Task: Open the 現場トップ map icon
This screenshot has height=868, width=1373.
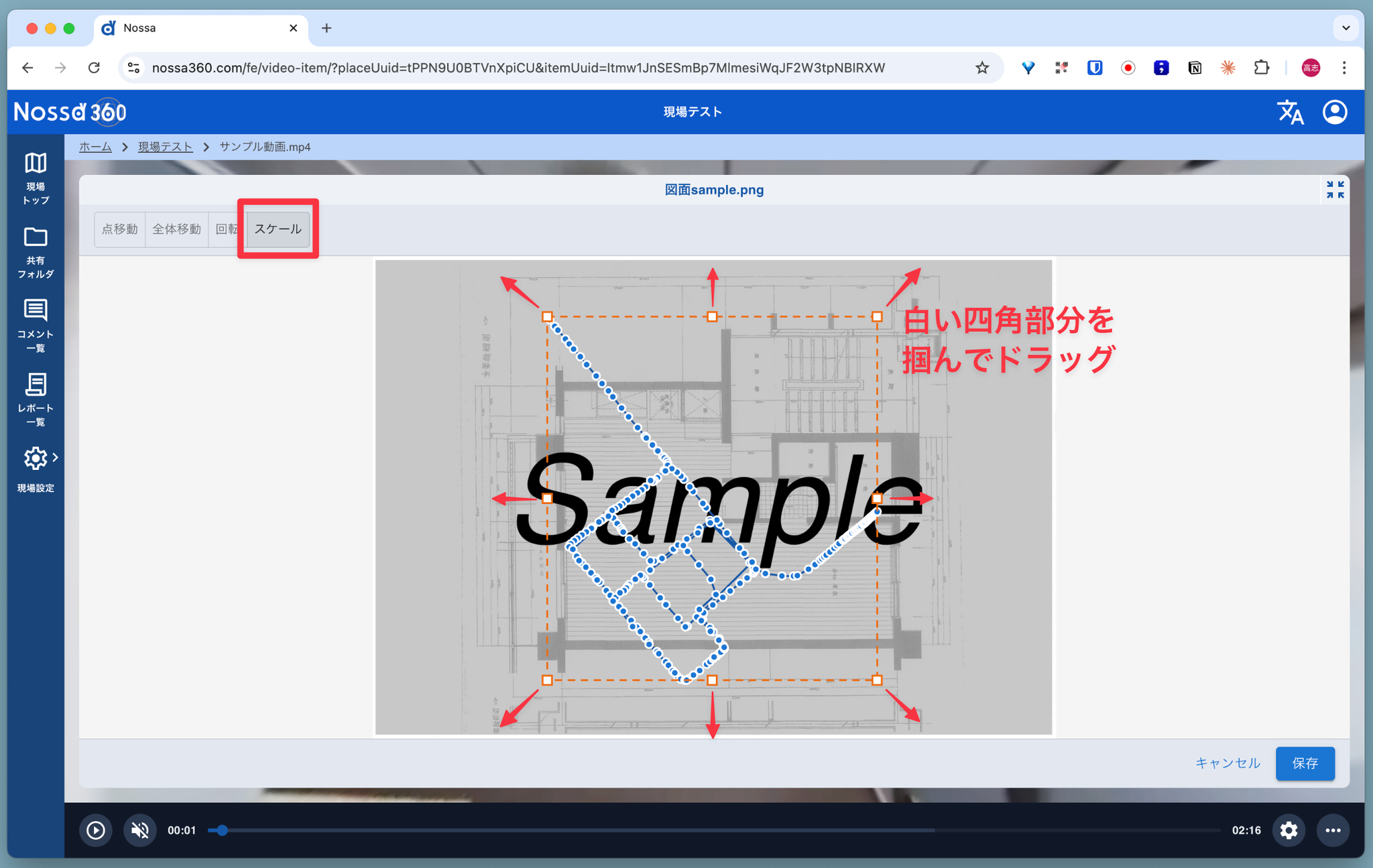Action: pos(36,164)
